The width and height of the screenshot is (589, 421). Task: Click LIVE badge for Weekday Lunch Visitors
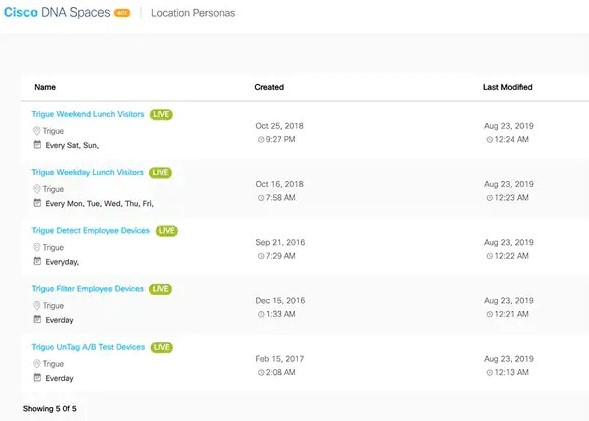(x=160, y=173)
